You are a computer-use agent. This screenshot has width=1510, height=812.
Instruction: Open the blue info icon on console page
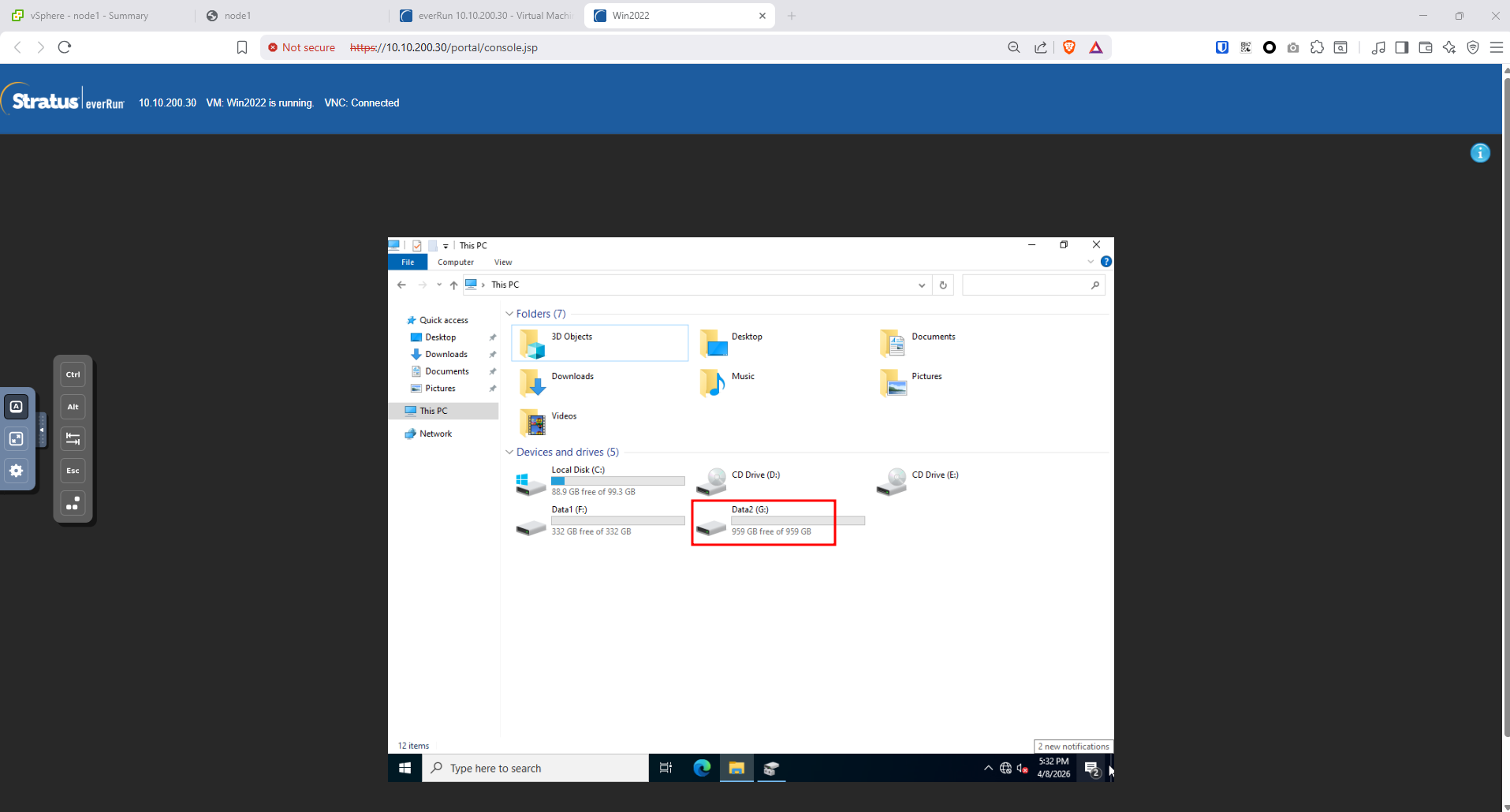(1480, 153)
